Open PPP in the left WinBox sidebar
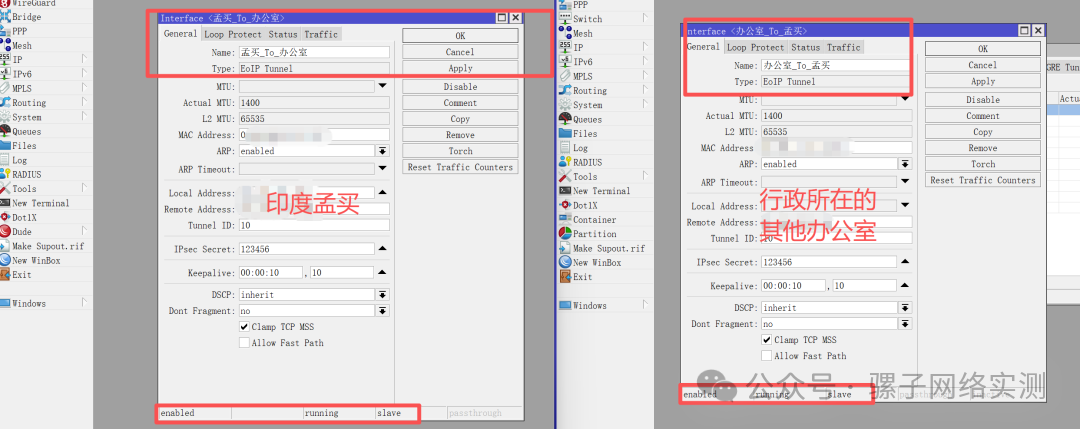1080x429 pixels. pyautogui.click(x=19, y=31)
